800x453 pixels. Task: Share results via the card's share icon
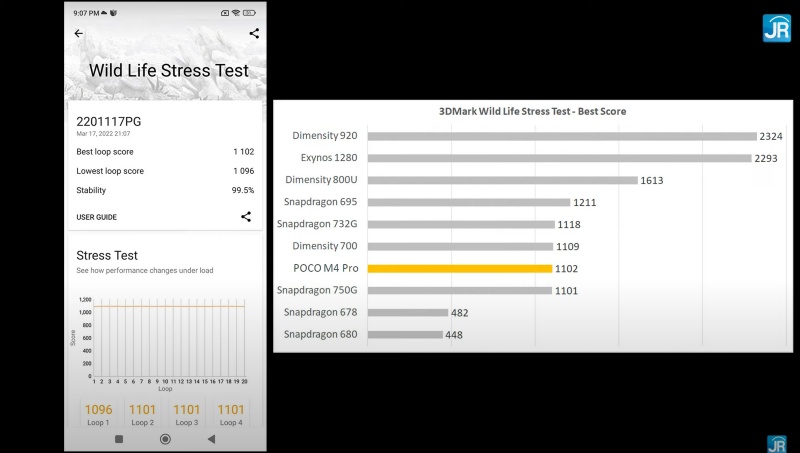[246, 216]
